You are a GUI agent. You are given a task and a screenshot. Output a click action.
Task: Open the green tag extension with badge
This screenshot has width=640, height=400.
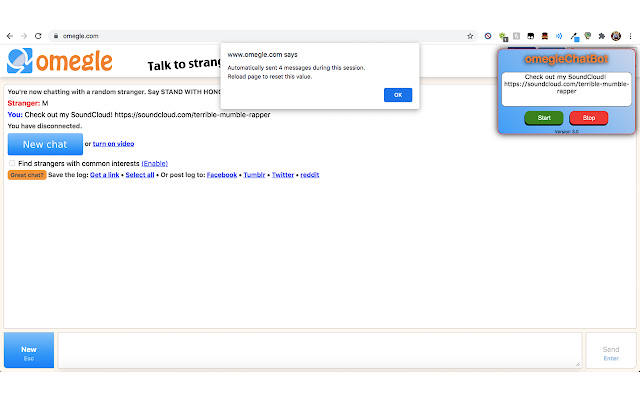(x=503, y=37)
